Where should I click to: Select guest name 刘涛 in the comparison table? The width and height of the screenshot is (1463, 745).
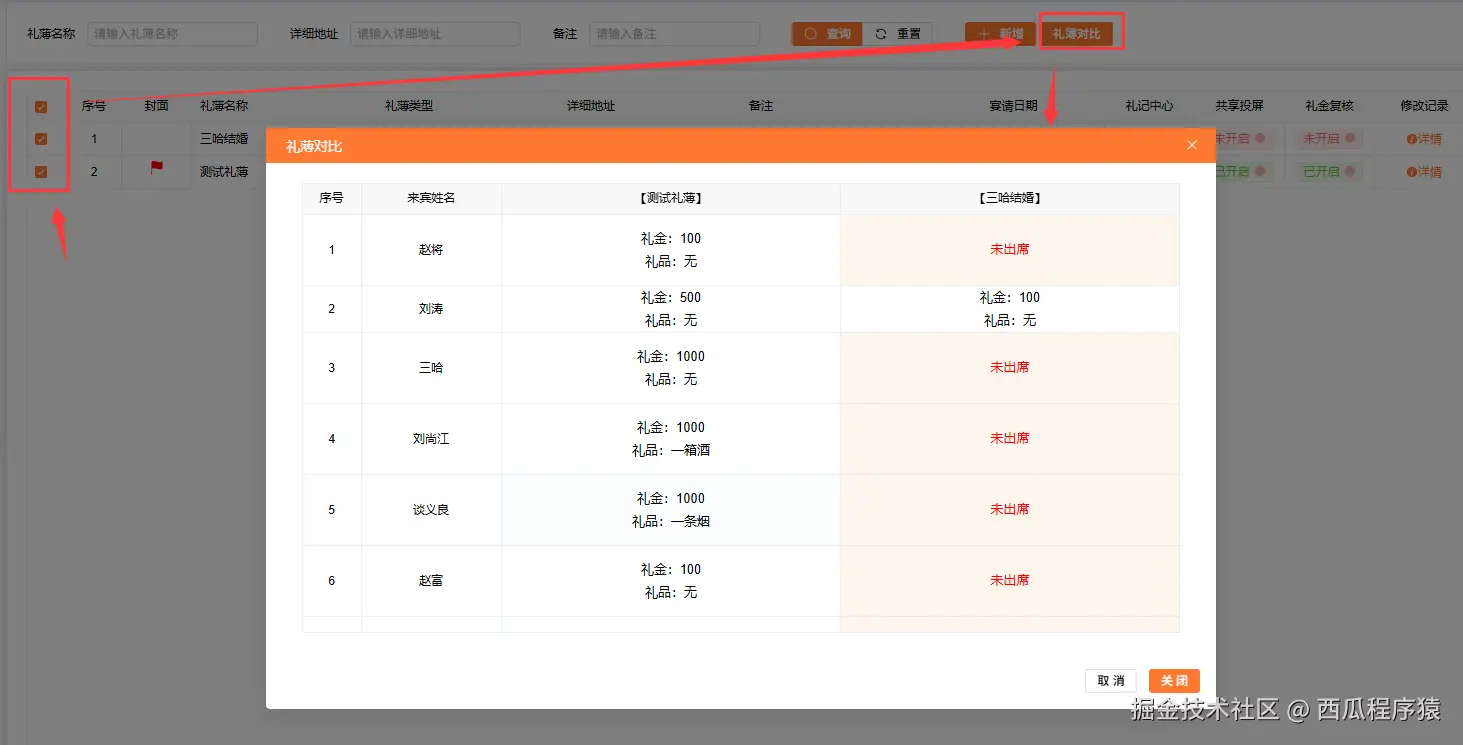click(431, 309)
